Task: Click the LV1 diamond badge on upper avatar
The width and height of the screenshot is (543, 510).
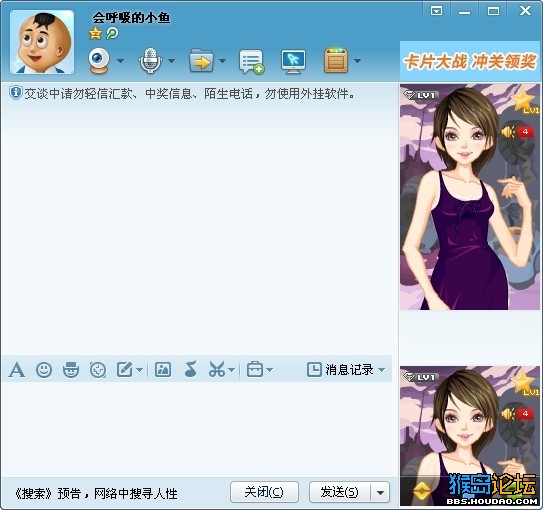Action: tap(421, 95)
